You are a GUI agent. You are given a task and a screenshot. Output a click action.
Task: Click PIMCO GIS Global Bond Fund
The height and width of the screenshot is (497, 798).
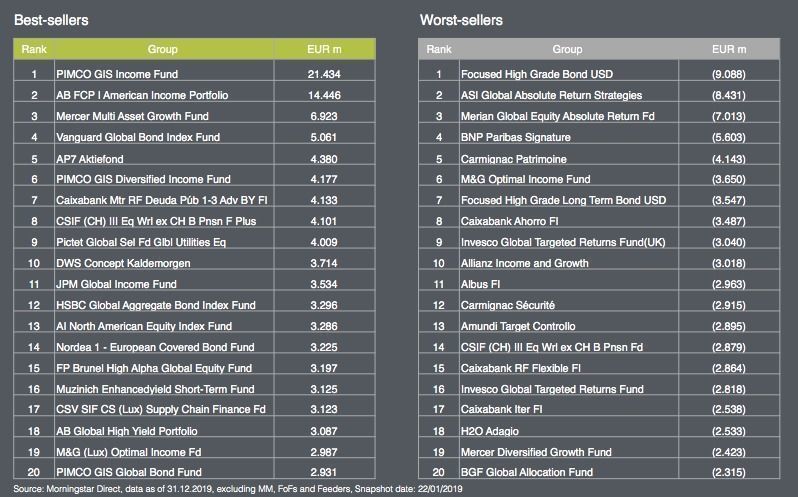click(129, 472)
